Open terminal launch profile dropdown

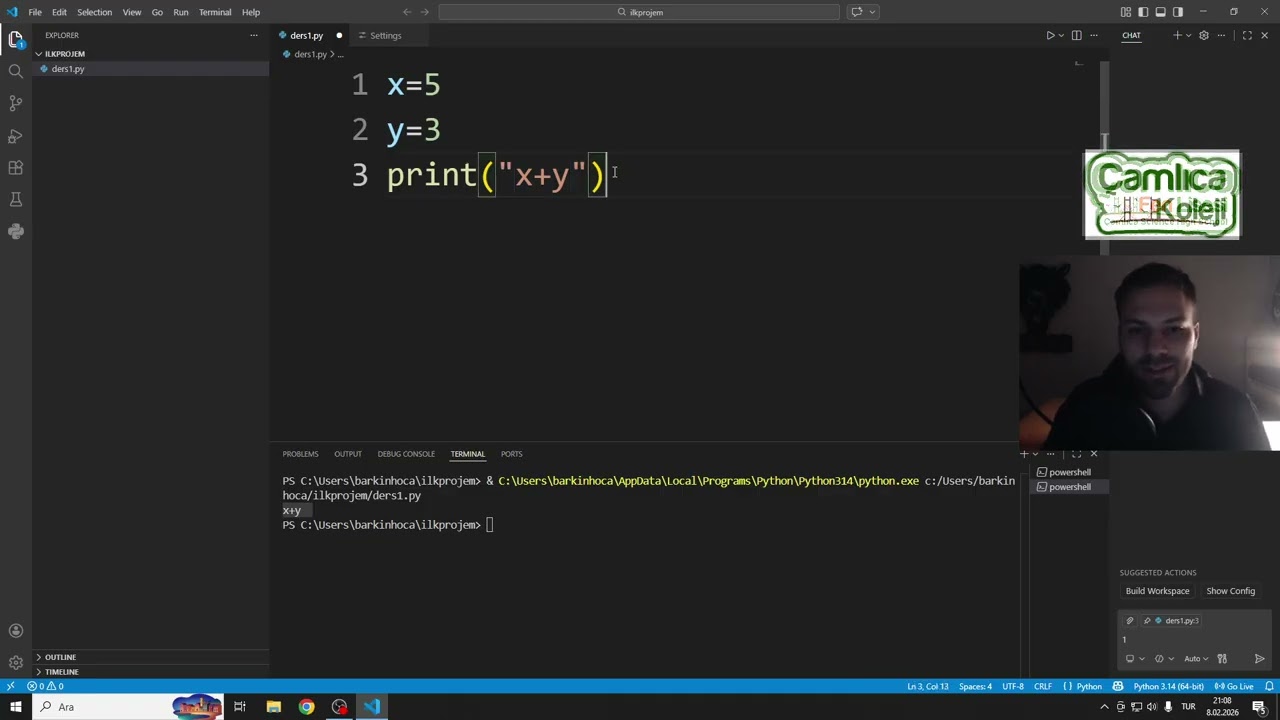[x=1036, y=454]
